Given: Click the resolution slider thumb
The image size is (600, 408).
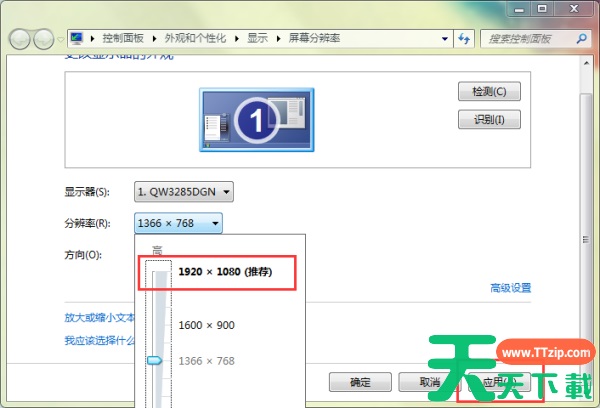Looking at the screenshot, I should (x=155, y=361).
